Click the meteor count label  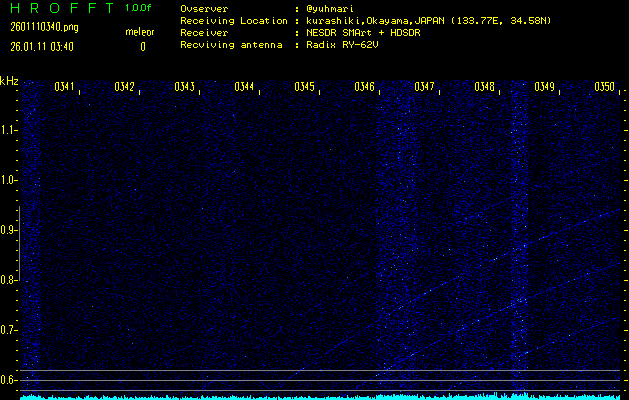140,33
